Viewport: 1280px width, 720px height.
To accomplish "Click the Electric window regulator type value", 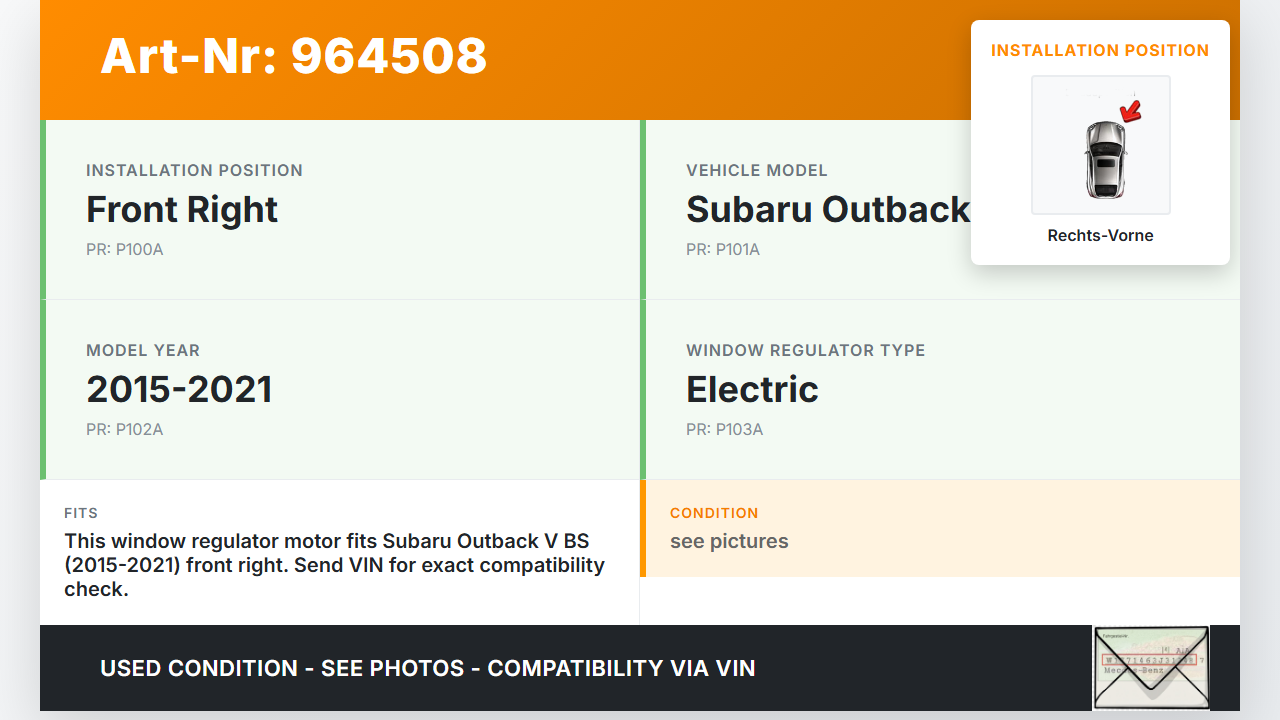I will pyautogui.click(x=752, y=390).
